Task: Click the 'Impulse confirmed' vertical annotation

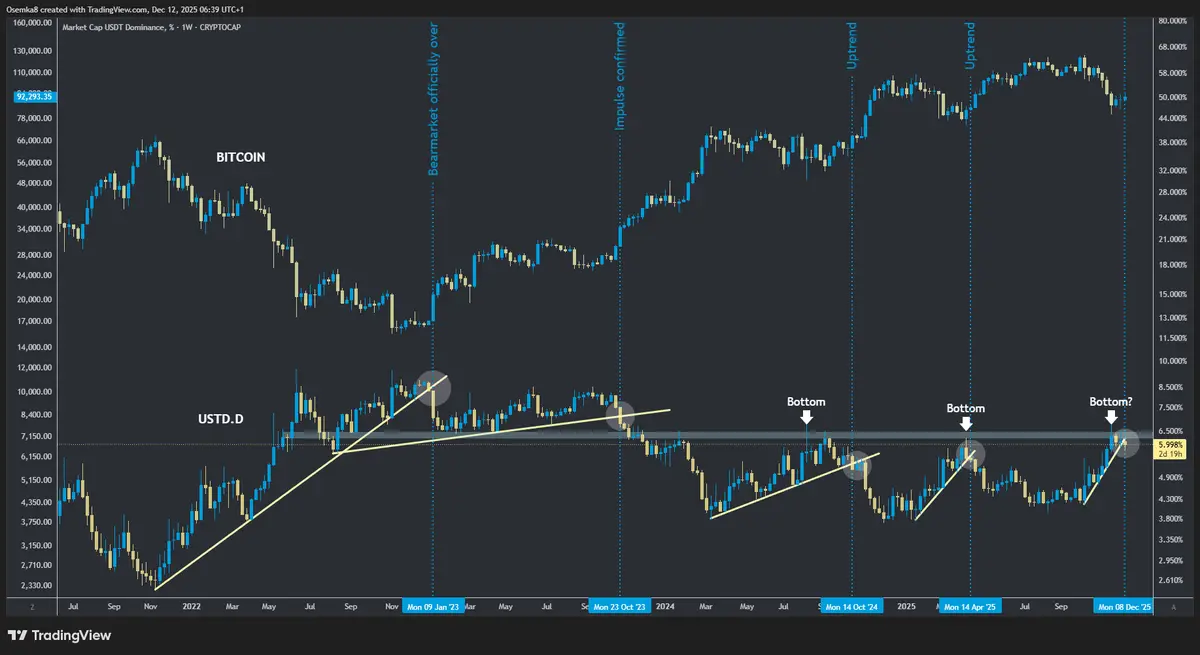Action: point(620,77)
